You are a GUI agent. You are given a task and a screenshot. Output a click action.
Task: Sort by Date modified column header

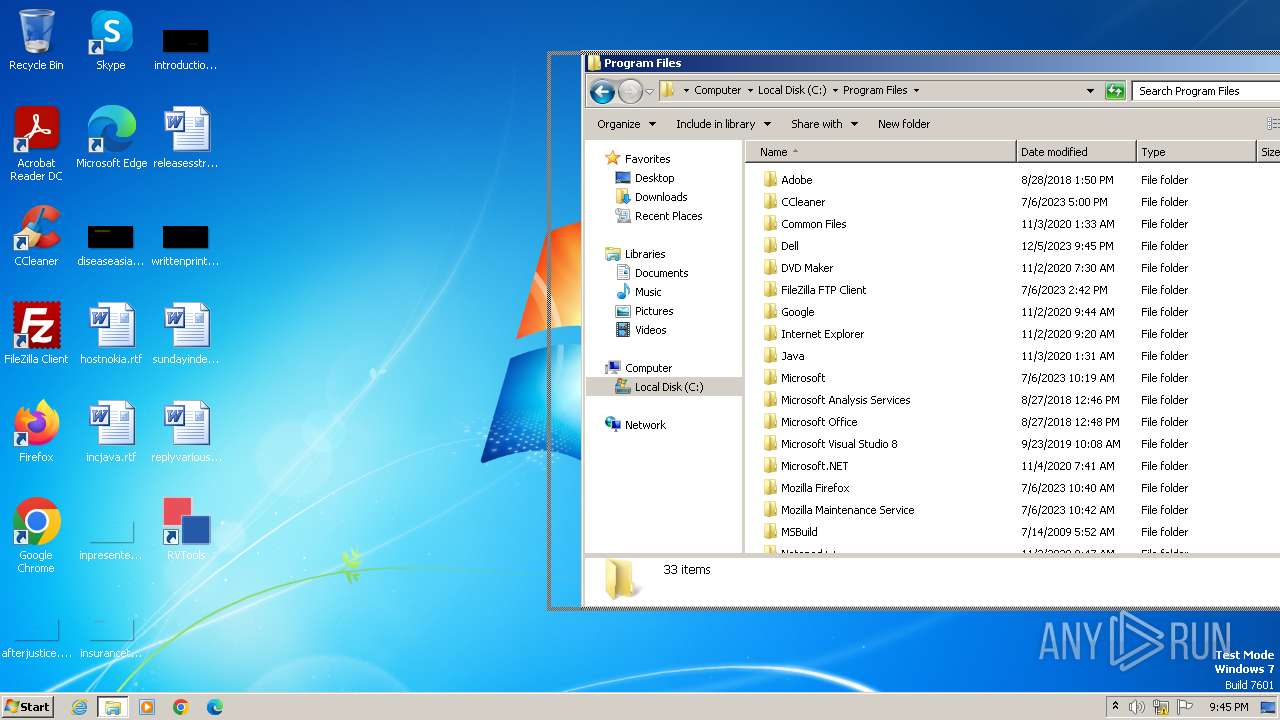click(1076, 152)
